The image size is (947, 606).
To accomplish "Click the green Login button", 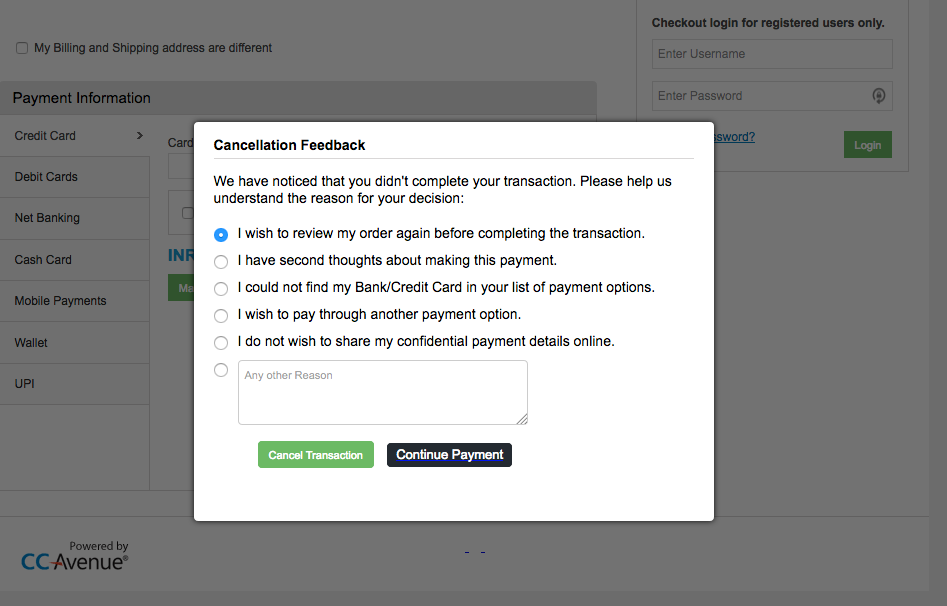I will 867,145.
